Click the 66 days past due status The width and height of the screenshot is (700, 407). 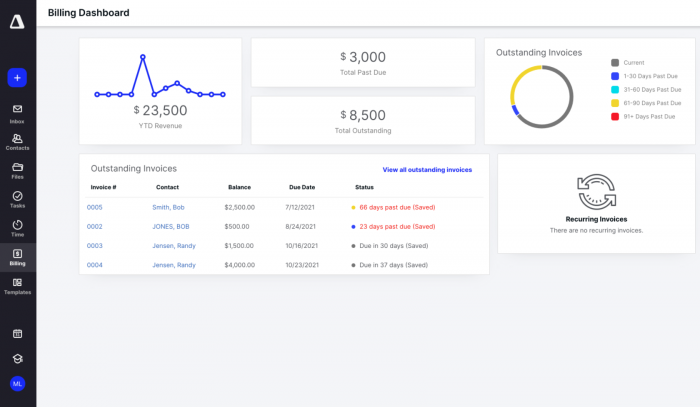click(x=397, y=207)
